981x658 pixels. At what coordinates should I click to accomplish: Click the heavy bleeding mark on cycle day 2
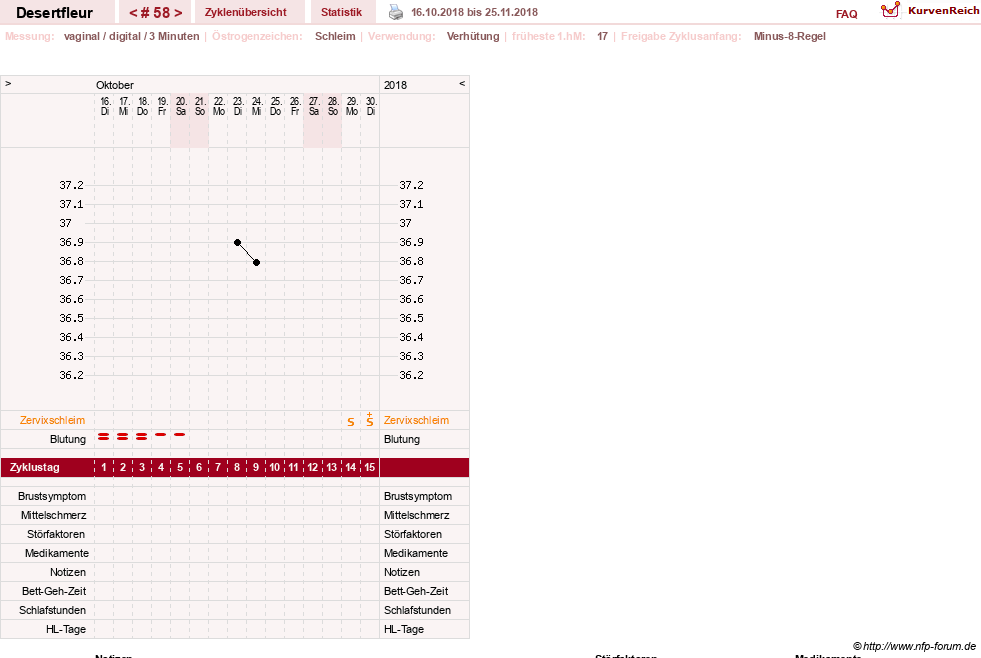pos(123,436)
